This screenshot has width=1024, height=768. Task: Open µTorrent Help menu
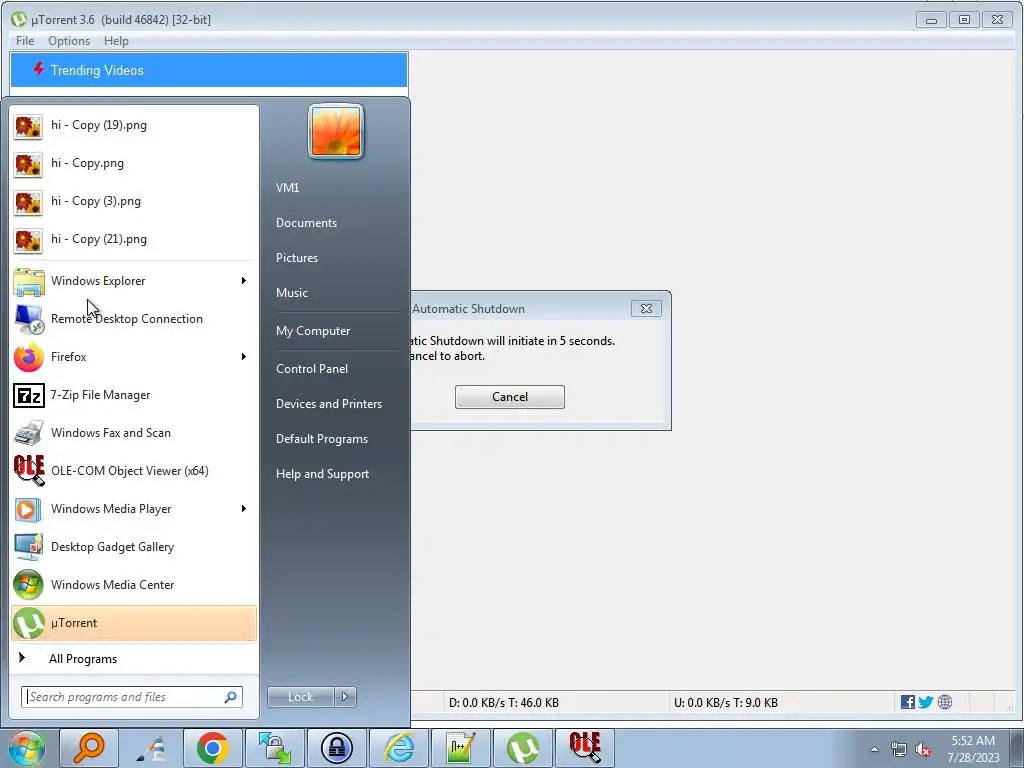[x=116, y=40]
